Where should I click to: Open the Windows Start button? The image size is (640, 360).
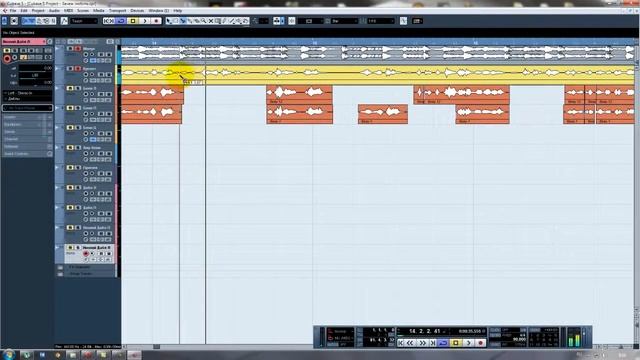pyautogui.click(x=8, y=355)
